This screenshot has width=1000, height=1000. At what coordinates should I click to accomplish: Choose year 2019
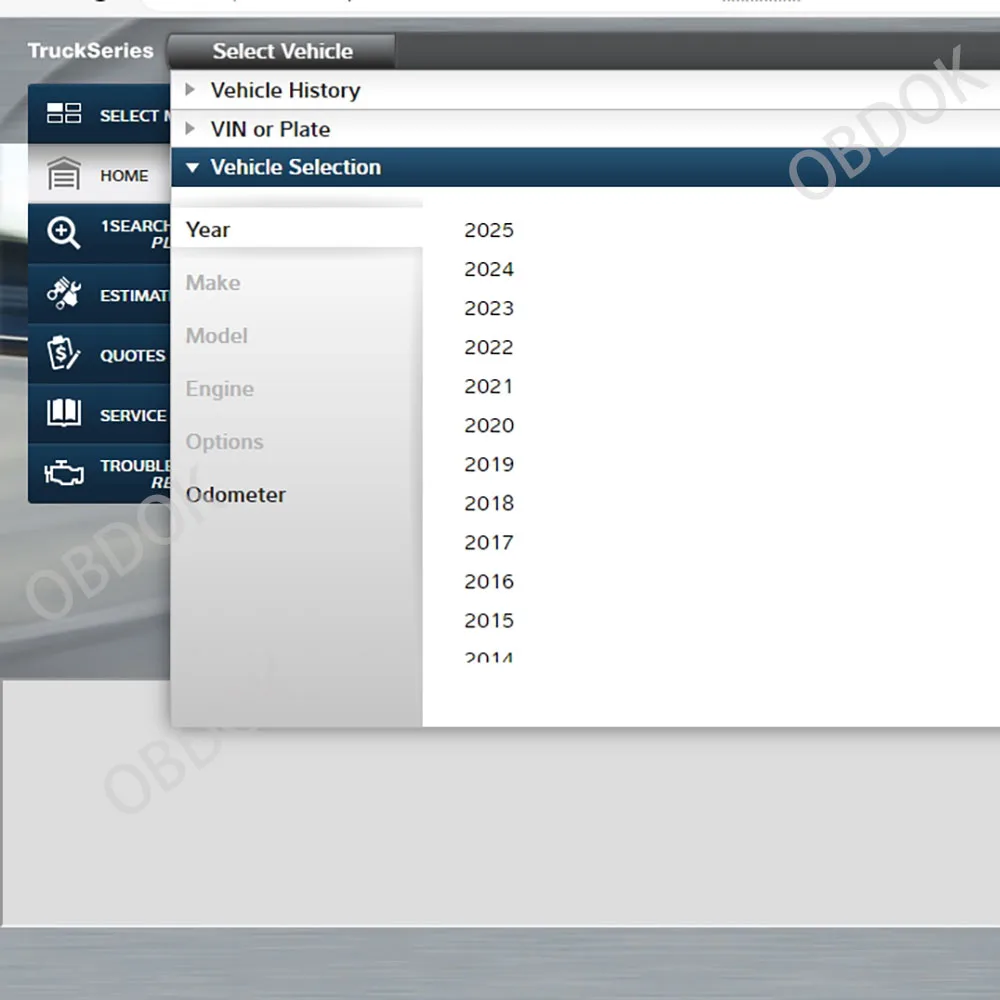point(489,464)
